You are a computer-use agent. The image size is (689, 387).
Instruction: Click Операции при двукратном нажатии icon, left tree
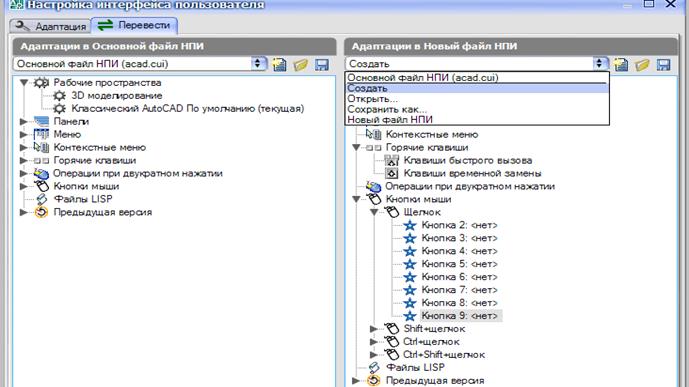click(x=41, y=174)
